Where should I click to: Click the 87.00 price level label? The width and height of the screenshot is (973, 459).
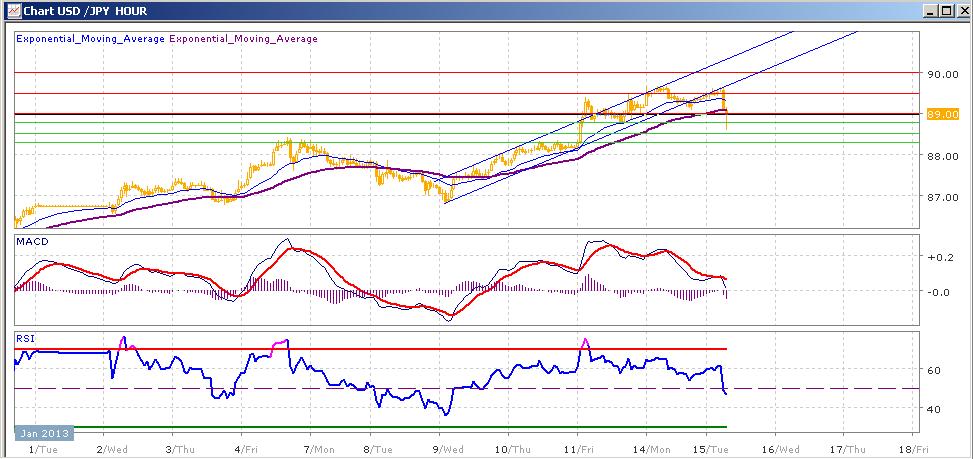tap(943, 197)
